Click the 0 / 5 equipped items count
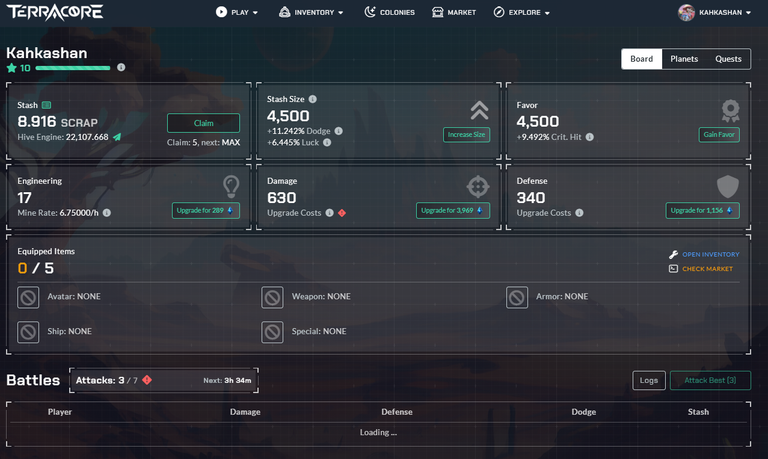Viewport: 768px width, 459px height. 36,268
